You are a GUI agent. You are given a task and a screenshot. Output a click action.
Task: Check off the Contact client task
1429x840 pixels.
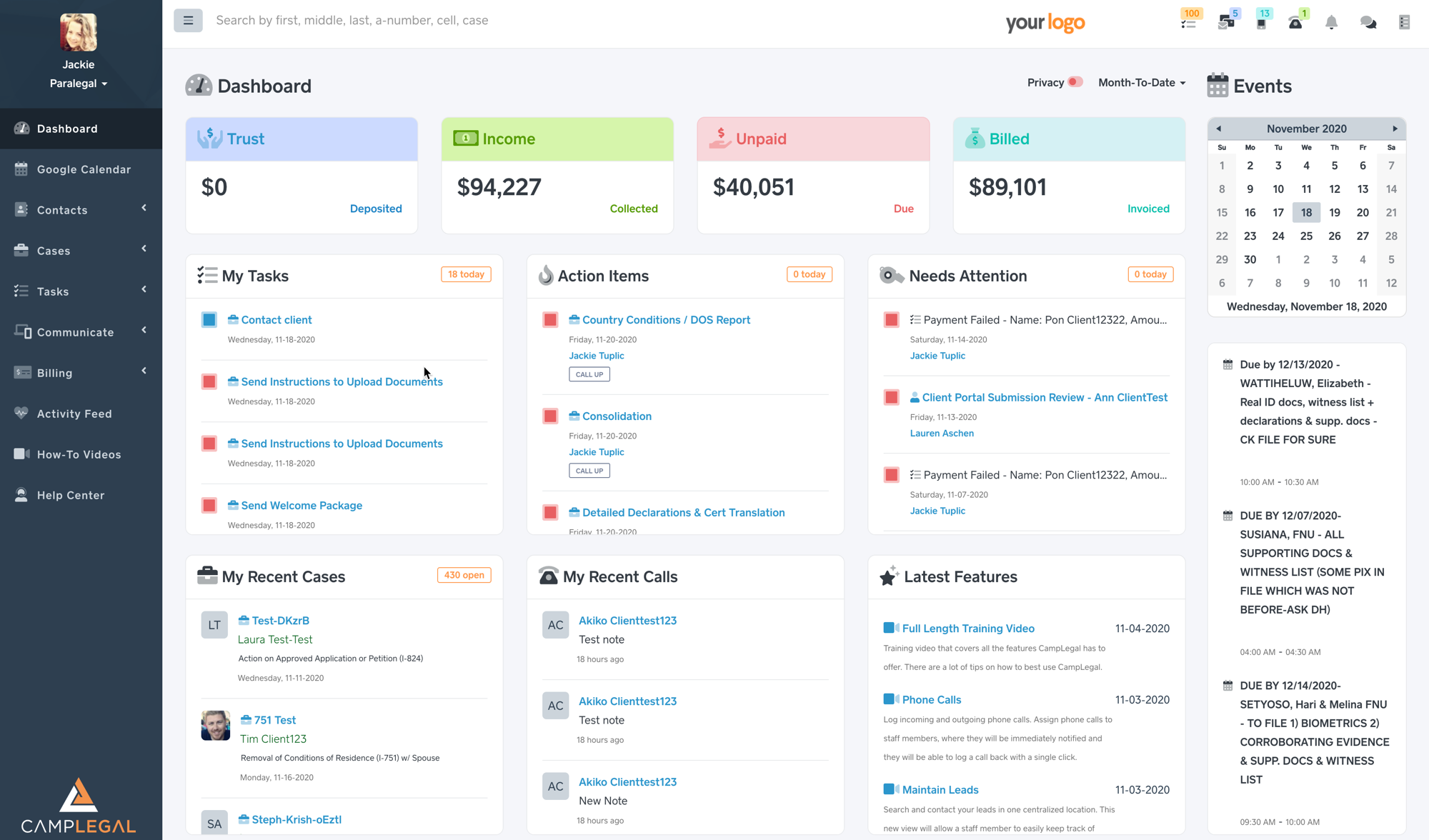pos(209,320)
